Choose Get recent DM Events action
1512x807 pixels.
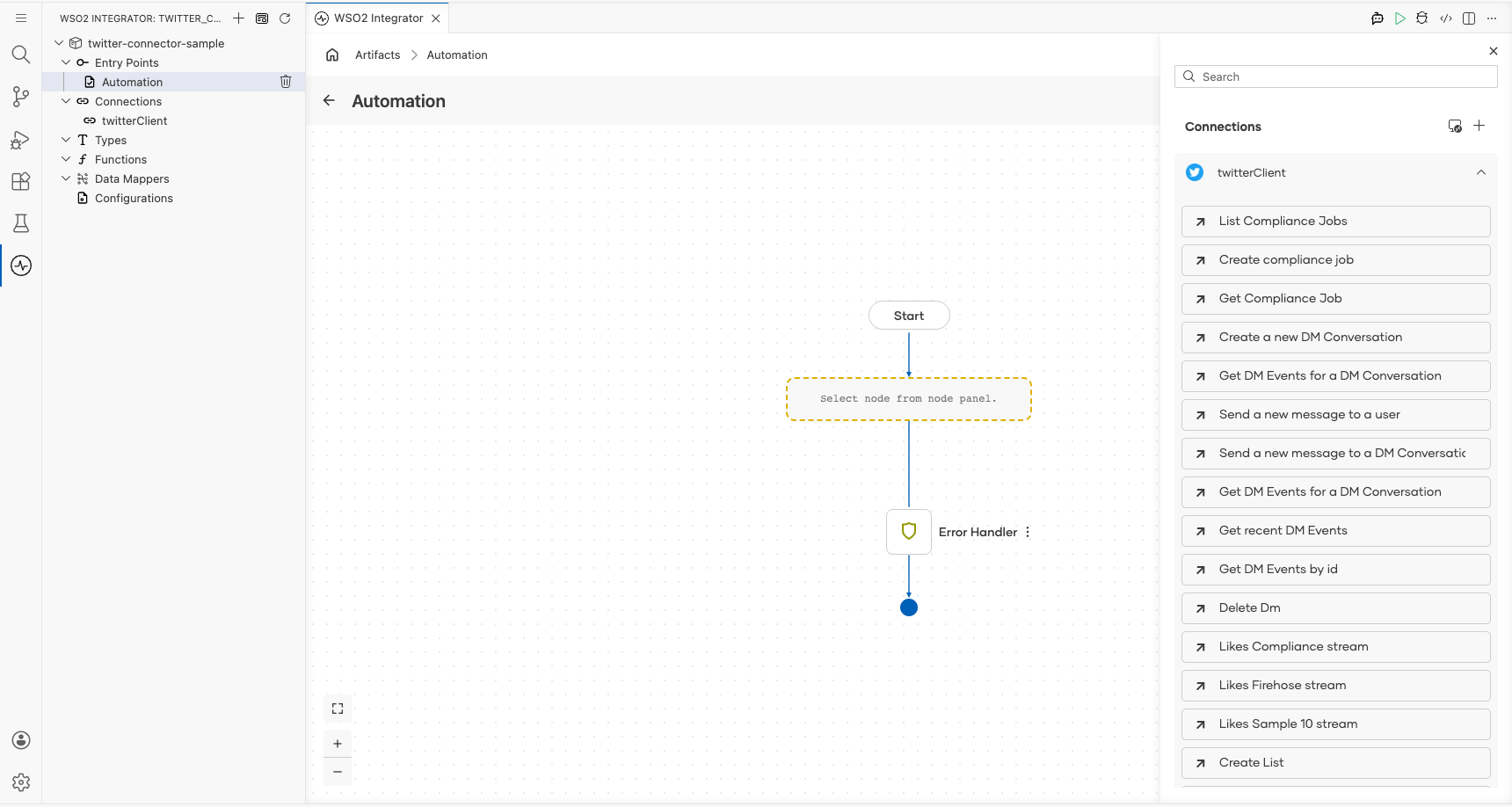coord(1336,531)
